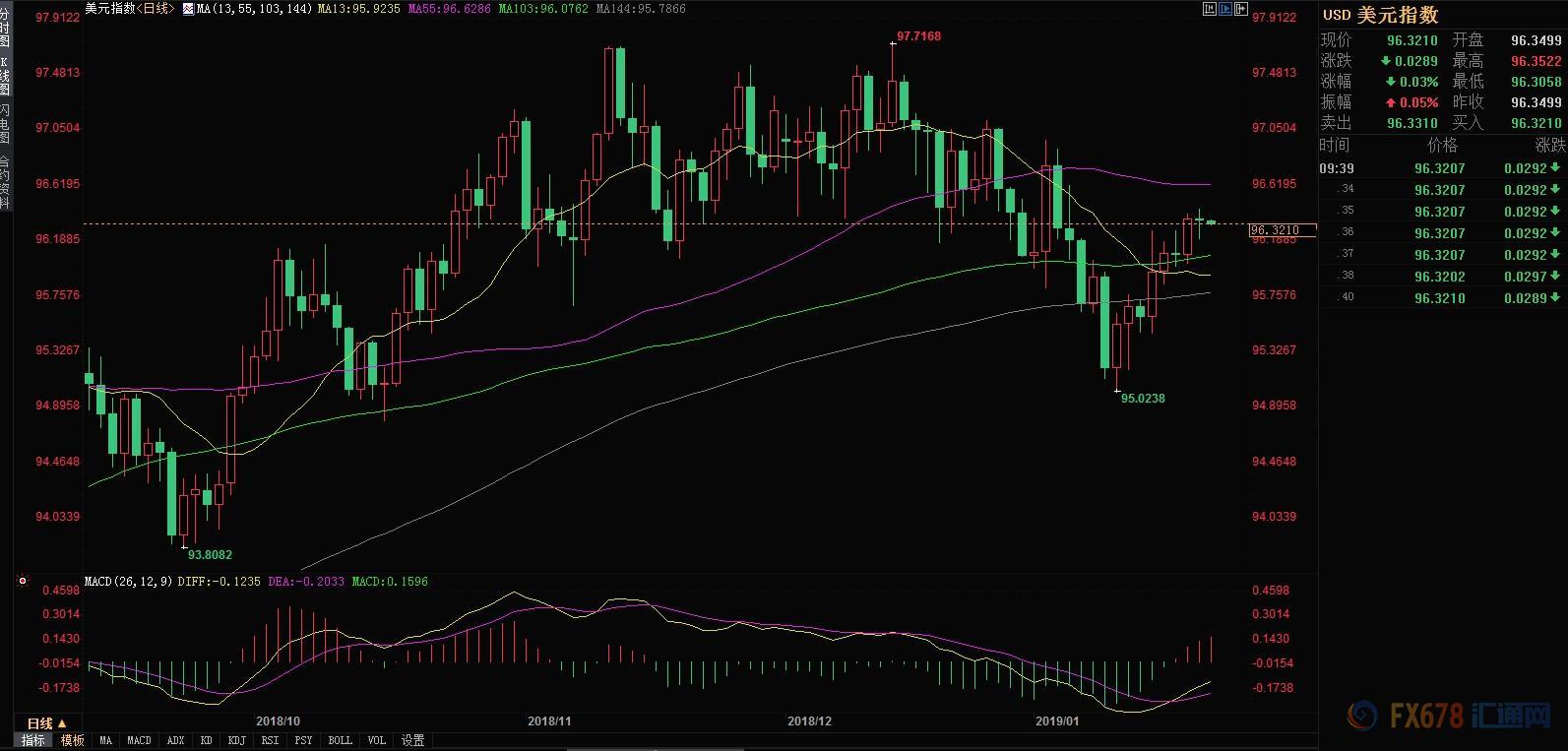The image size is (1568, 751).
Task: Open the 设置 settings button
Action: coord(412,740)
